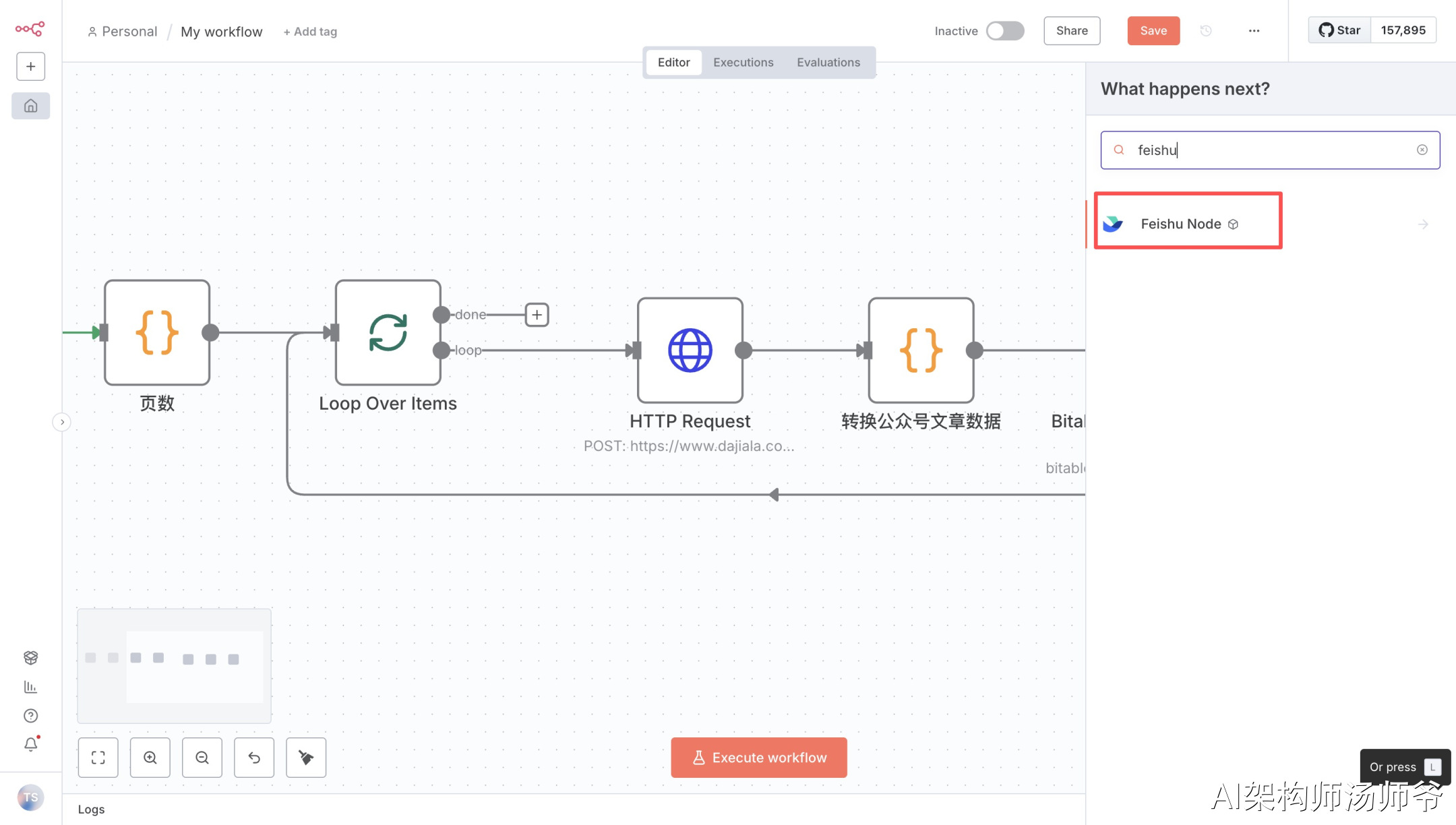
Task: Open the home overview icon
Action: pos(30,106)
